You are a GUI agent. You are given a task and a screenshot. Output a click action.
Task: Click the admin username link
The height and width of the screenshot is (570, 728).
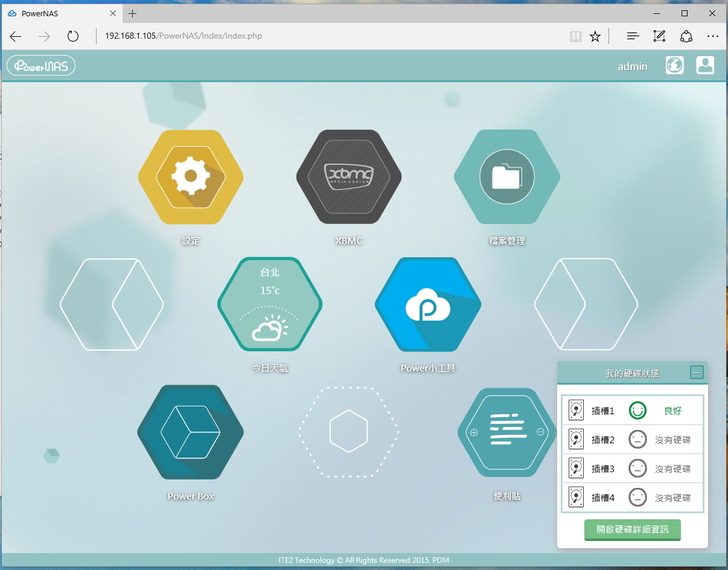point(632,67)
